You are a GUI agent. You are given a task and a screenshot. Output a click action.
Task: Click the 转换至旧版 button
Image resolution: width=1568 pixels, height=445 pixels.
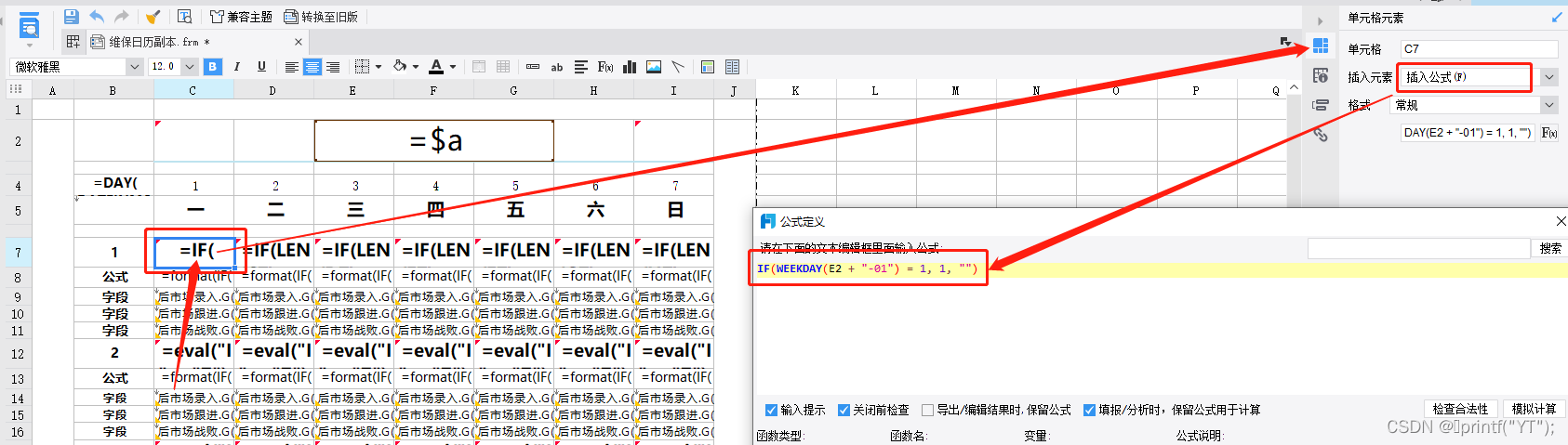[321, 17]
